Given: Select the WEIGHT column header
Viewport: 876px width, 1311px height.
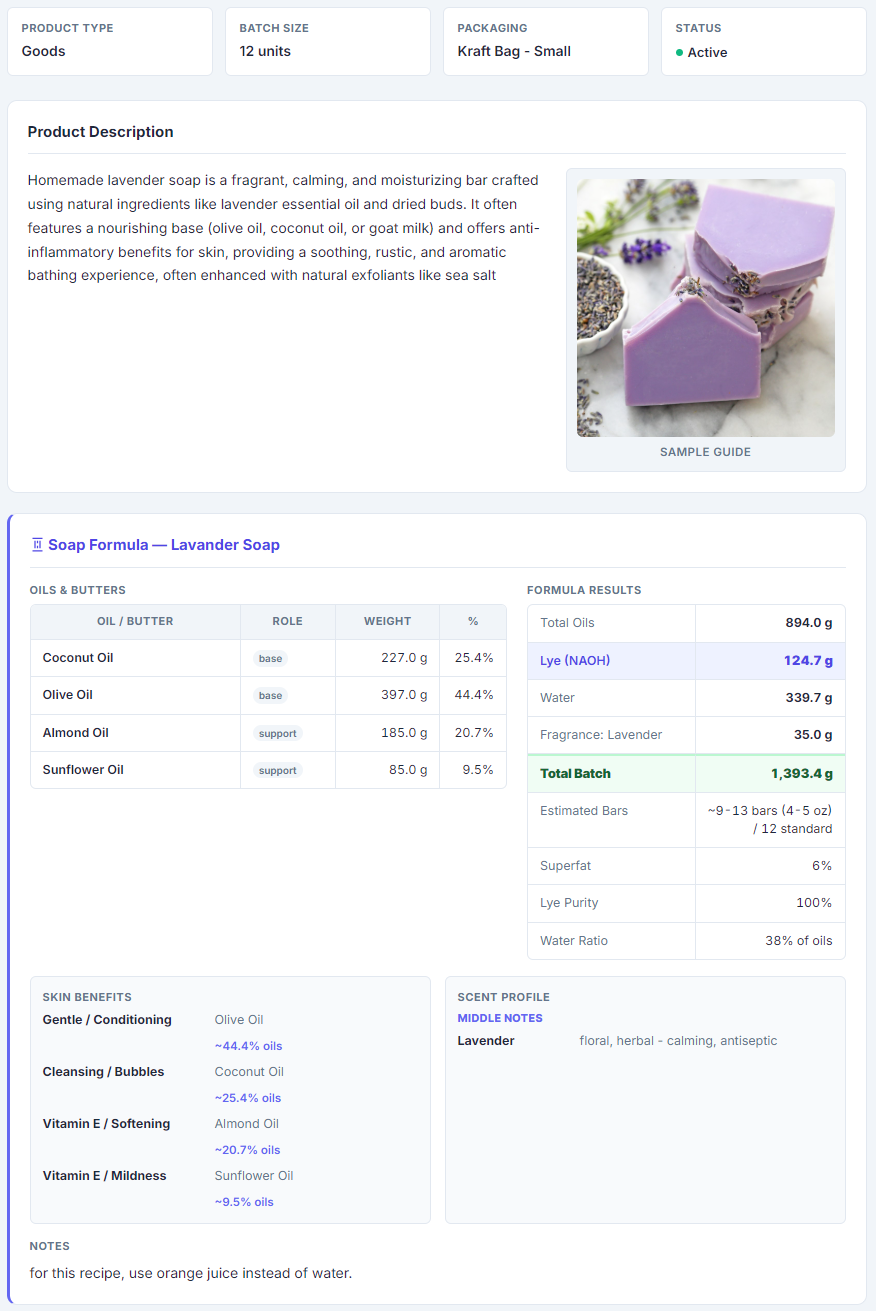Looking at the screenshot, I should 387,621.
